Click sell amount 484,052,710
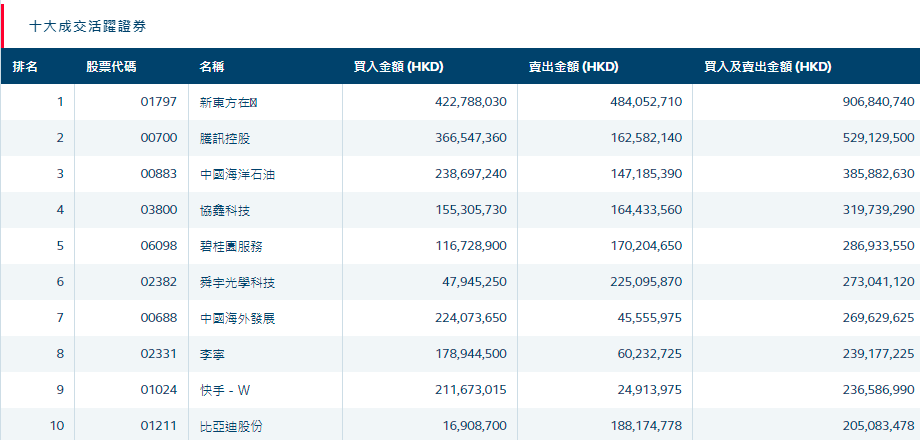This screenshot has width=920, height=440. pos(646,102)
